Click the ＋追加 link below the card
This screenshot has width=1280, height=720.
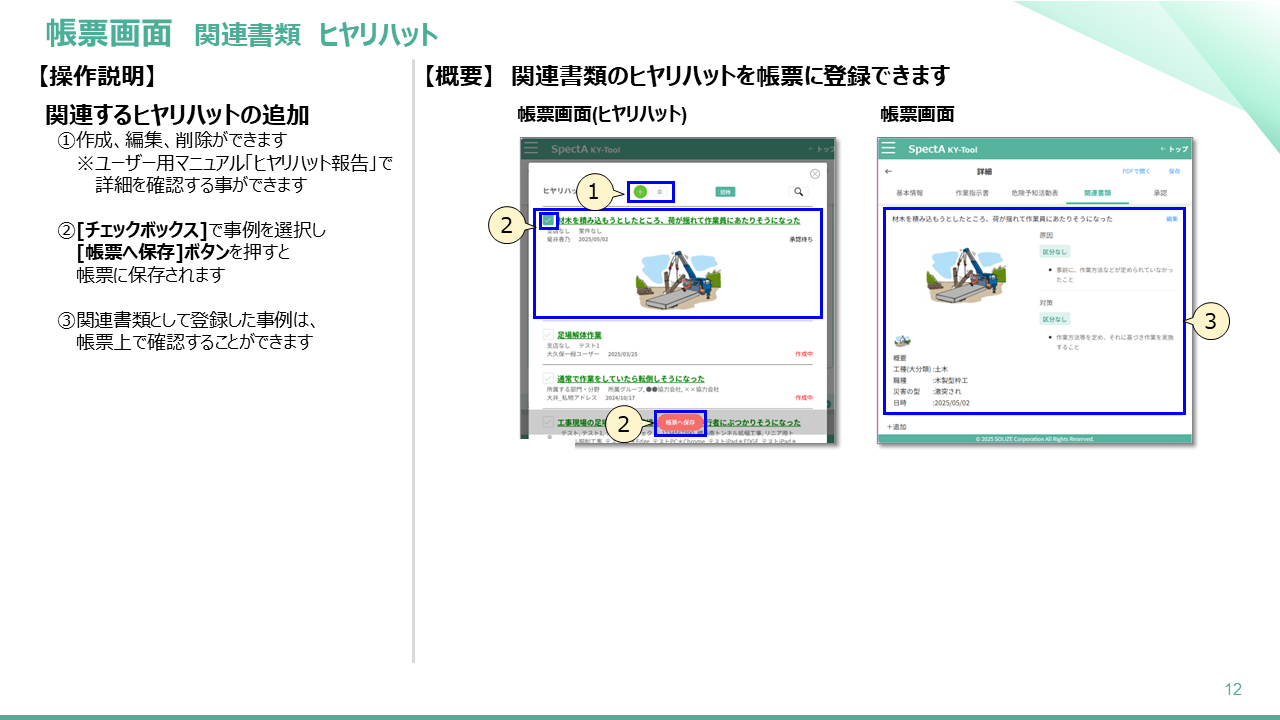pos(896,427)
